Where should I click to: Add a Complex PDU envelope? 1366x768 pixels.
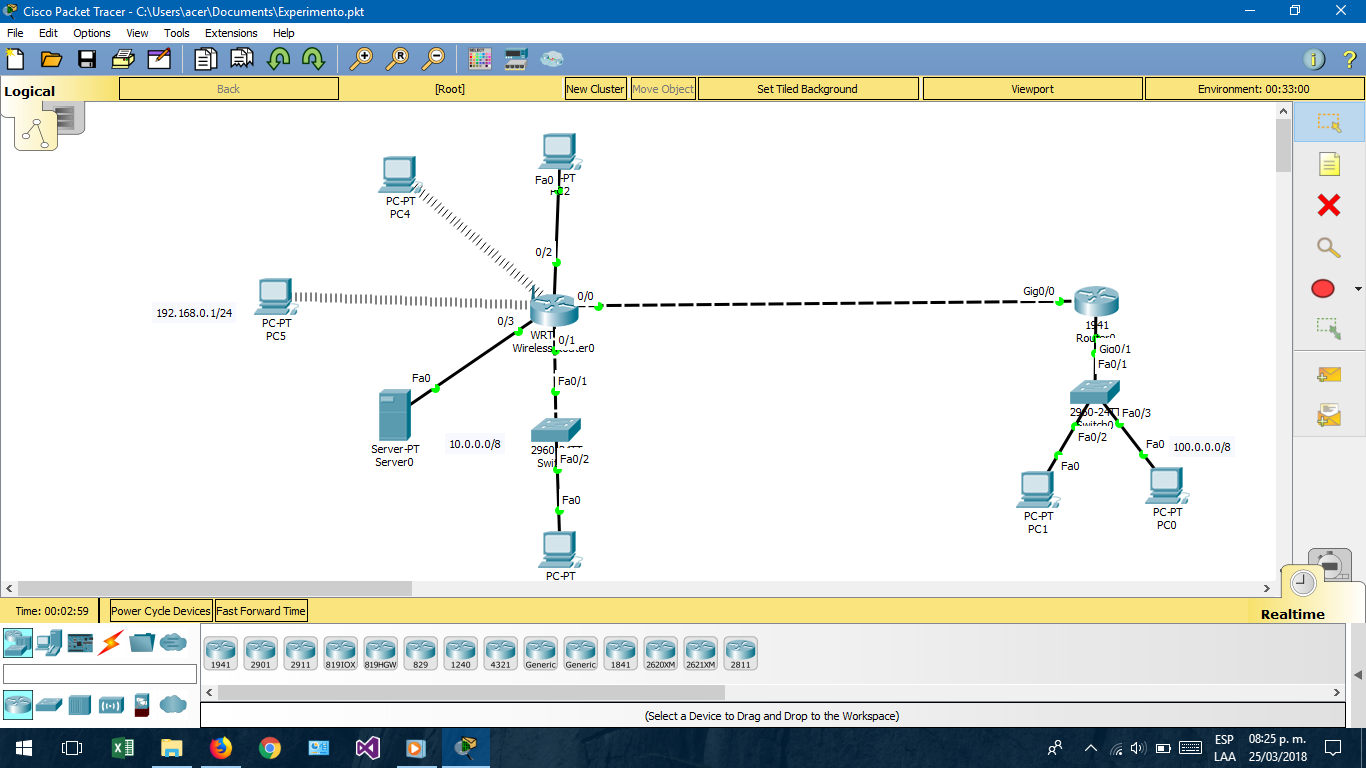point(1329,414)
